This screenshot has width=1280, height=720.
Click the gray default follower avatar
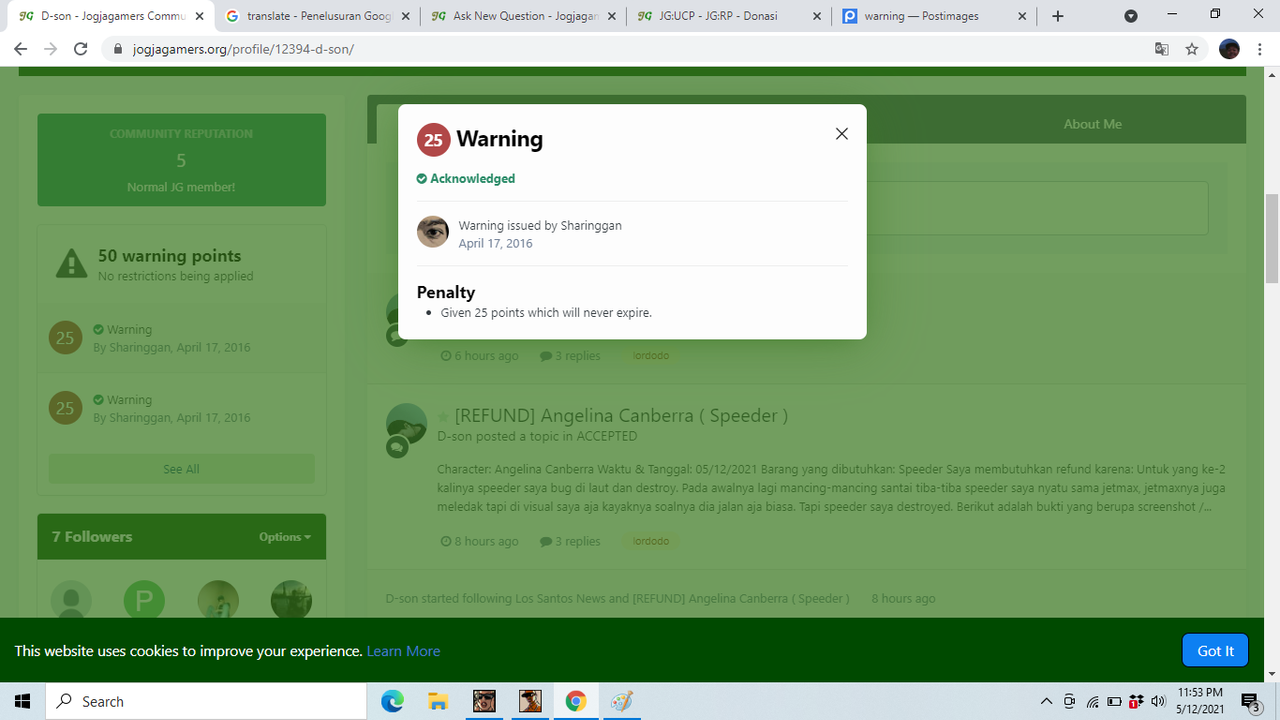point(71,601)
